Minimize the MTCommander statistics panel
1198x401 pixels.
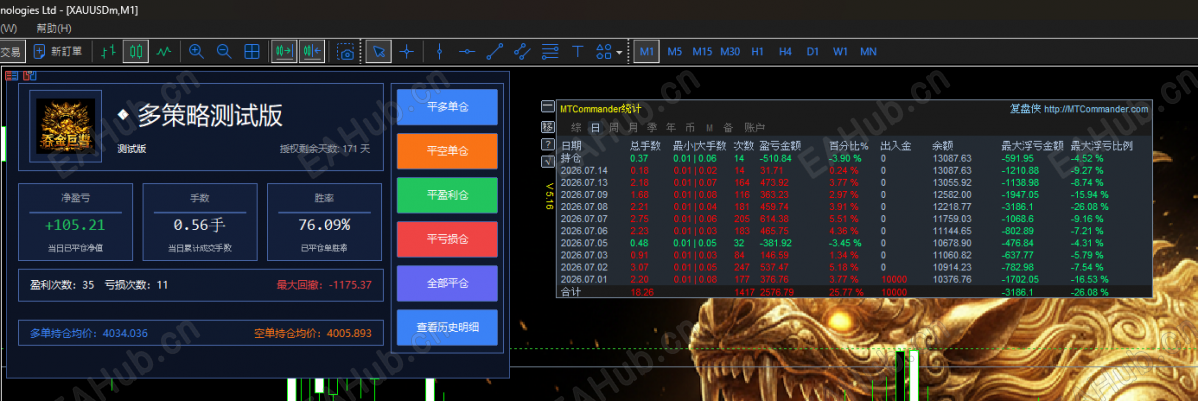pyautogui.click(x=548, y=106)
